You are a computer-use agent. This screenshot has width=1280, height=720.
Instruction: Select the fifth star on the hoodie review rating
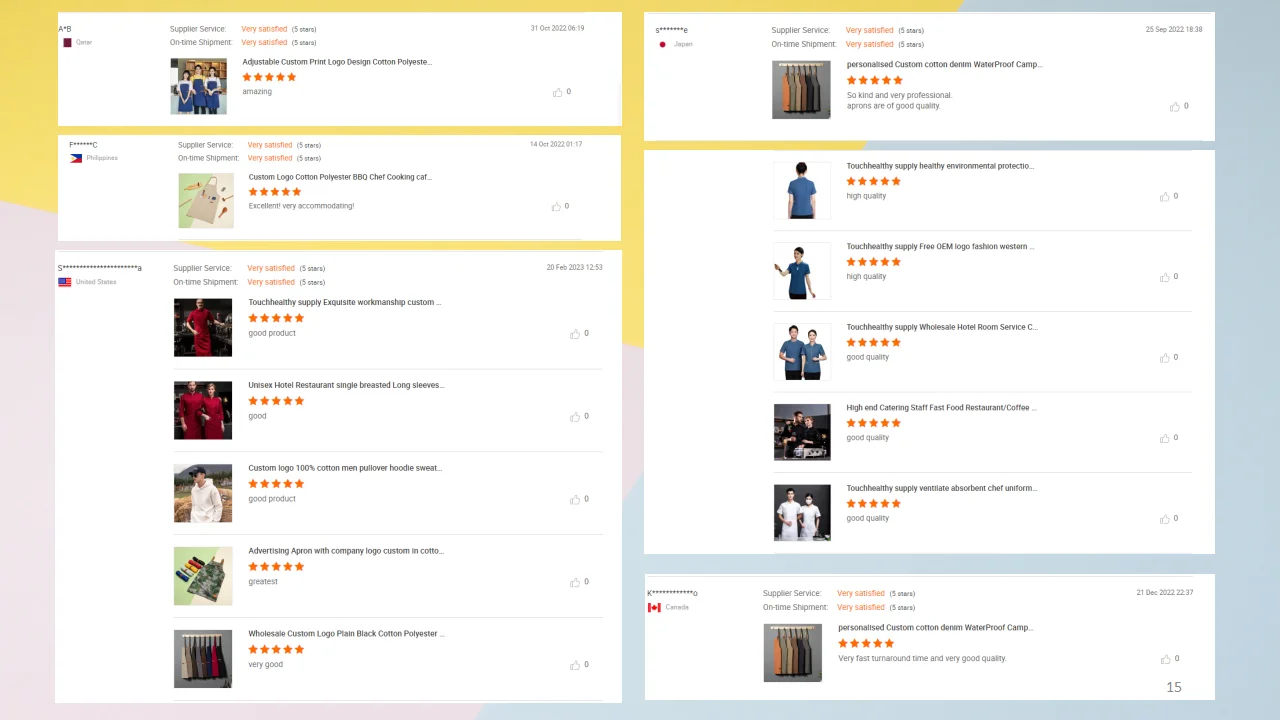pos(300,483)
